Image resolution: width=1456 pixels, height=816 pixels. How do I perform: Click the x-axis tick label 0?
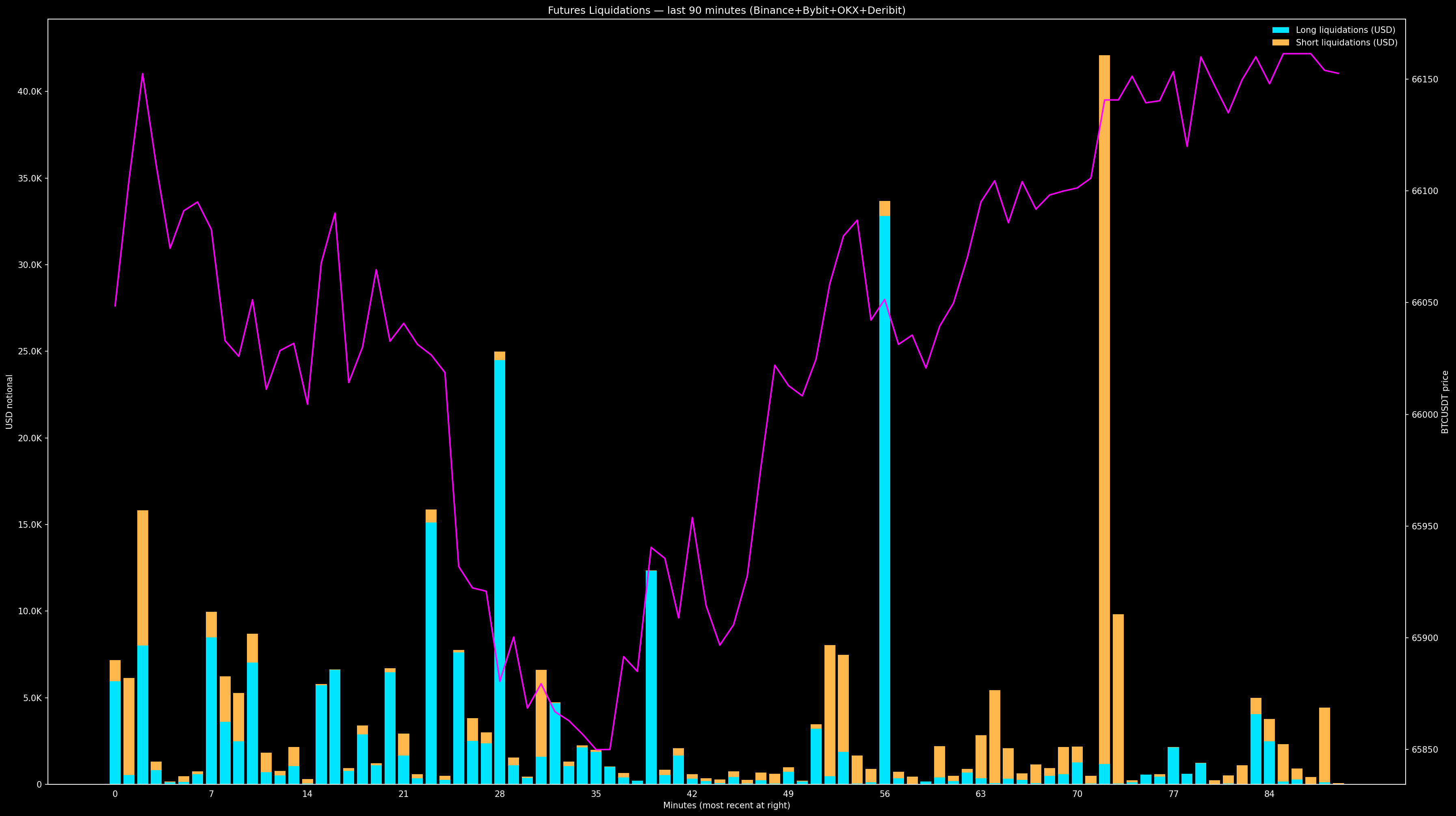(115, 794)
